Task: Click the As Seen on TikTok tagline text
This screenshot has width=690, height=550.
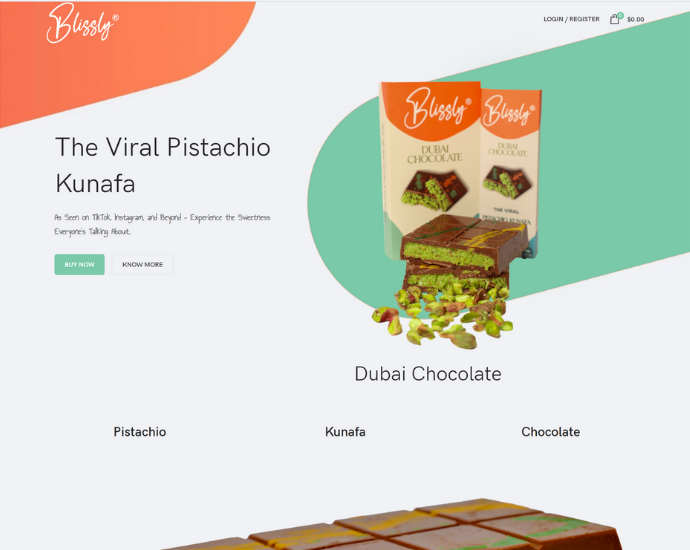Action: click(162, 224)
